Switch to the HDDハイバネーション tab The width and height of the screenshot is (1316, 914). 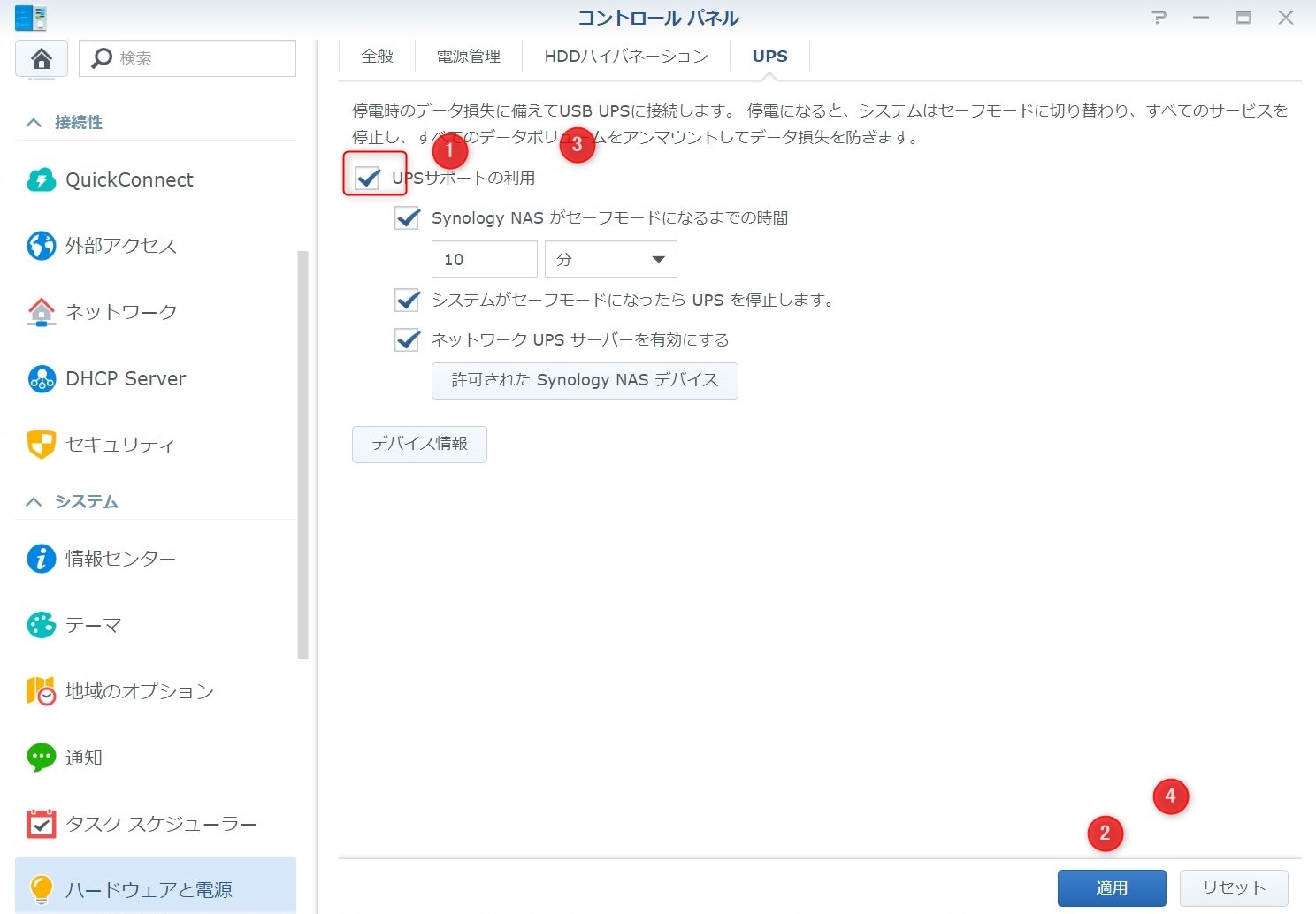(x=625, y=57)
